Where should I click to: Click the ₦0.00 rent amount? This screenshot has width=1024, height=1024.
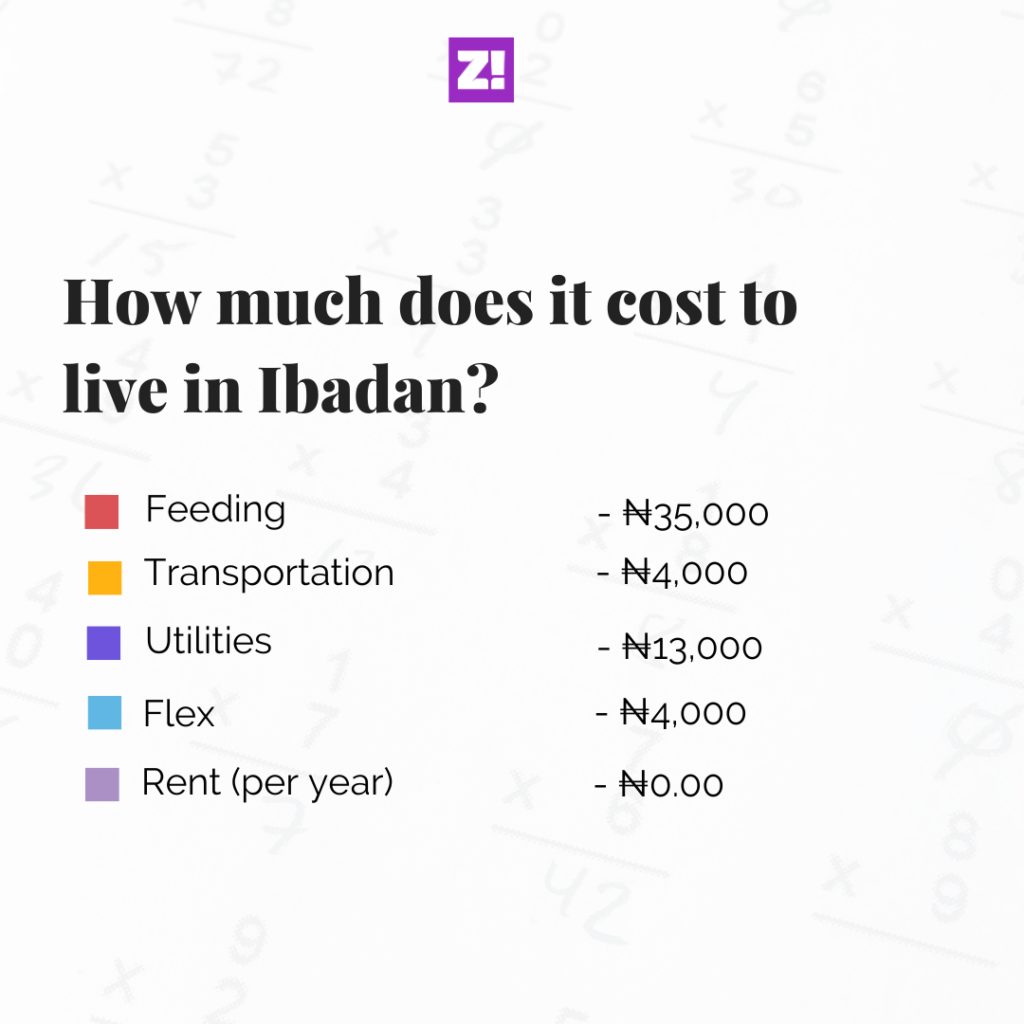671,784
